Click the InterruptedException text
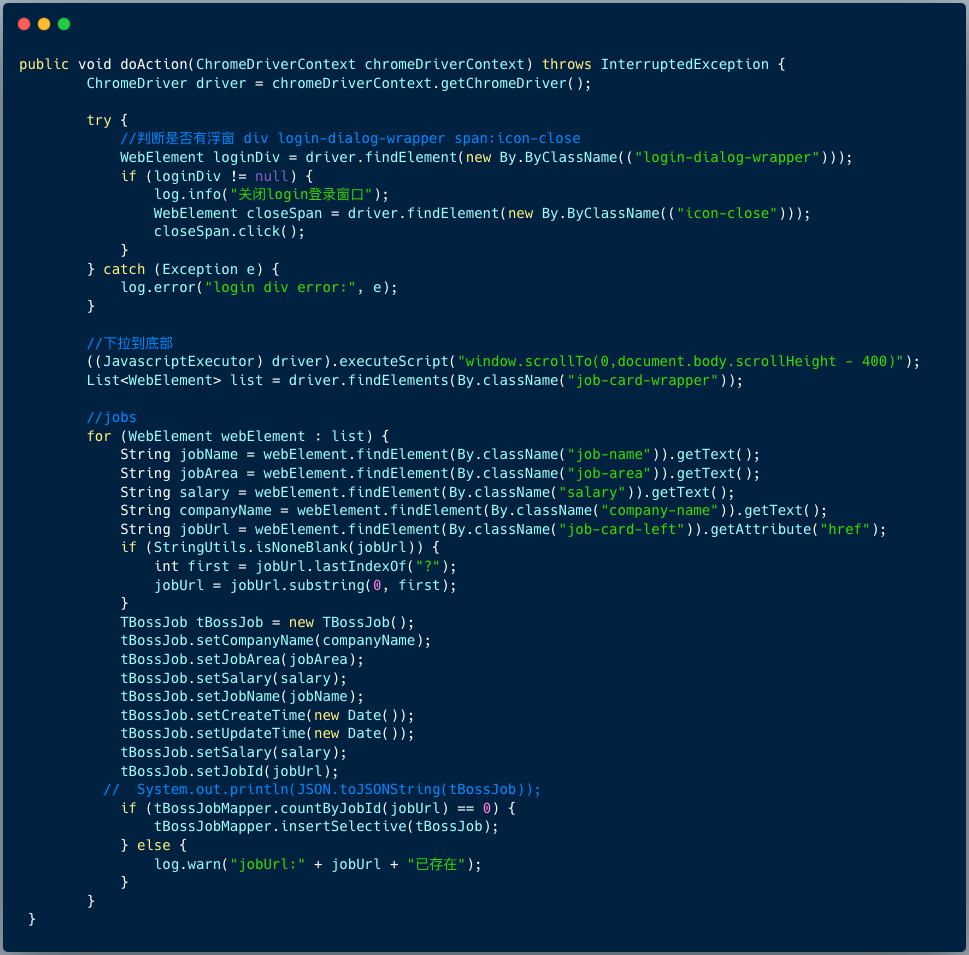This screenshot has height=955, width=969. [x=684, y=64]
